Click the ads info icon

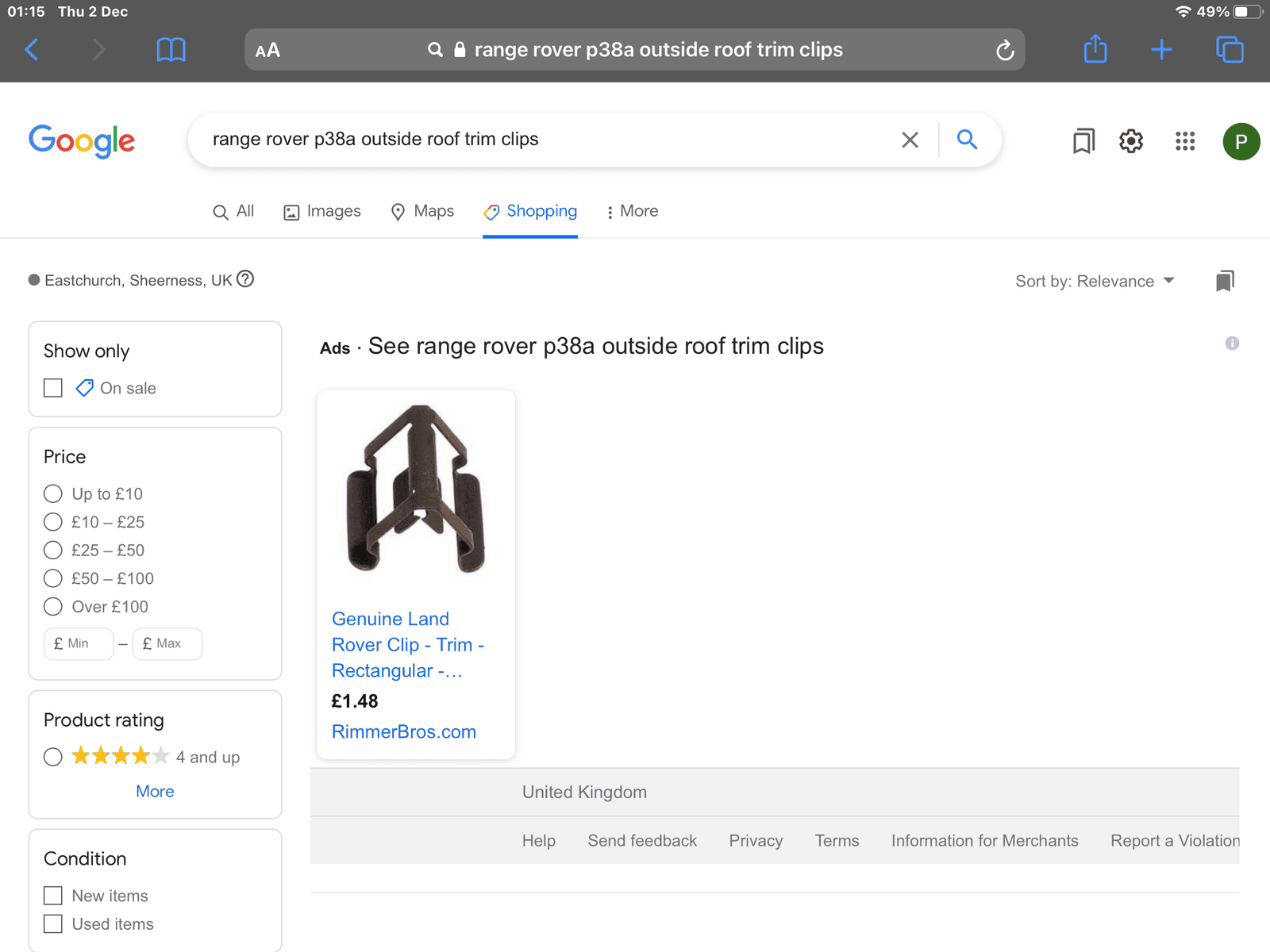(x=1232, y=344)
